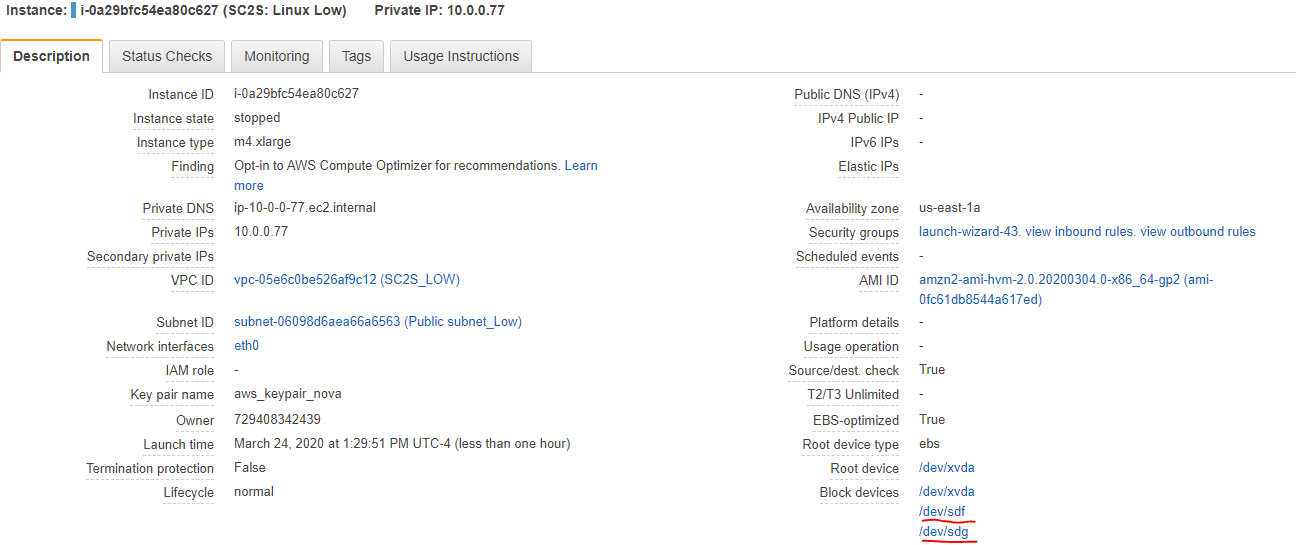Open the /dev/sdg block device link
This screenshot has height=545, width=1296.
943,532
